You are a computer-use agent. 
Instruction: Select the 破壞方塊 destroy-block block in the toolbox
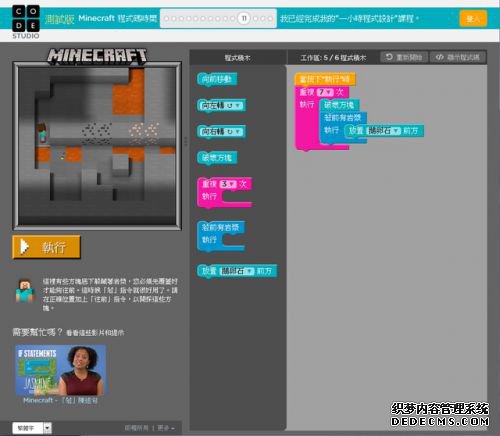coord(217,158)
